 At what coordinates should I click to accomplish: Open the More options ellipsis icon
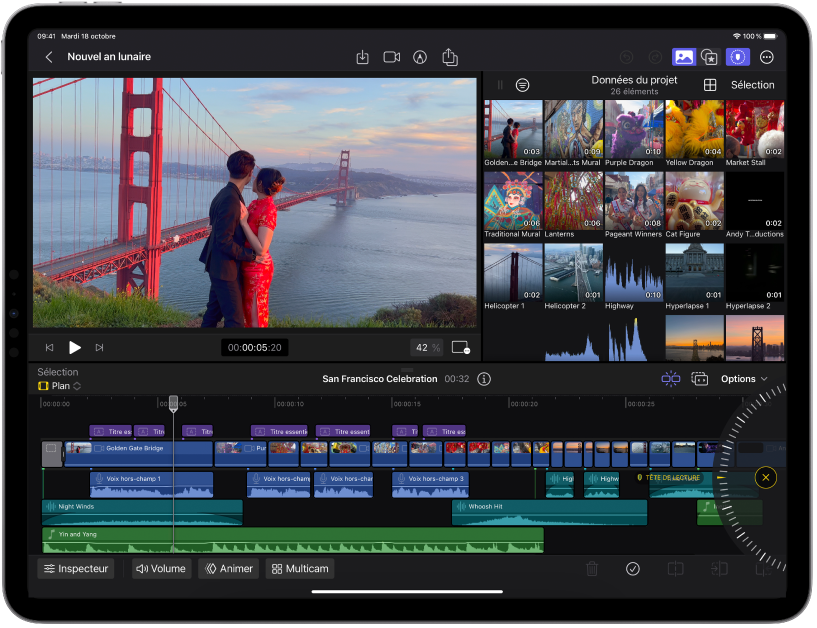click(766, 57)
